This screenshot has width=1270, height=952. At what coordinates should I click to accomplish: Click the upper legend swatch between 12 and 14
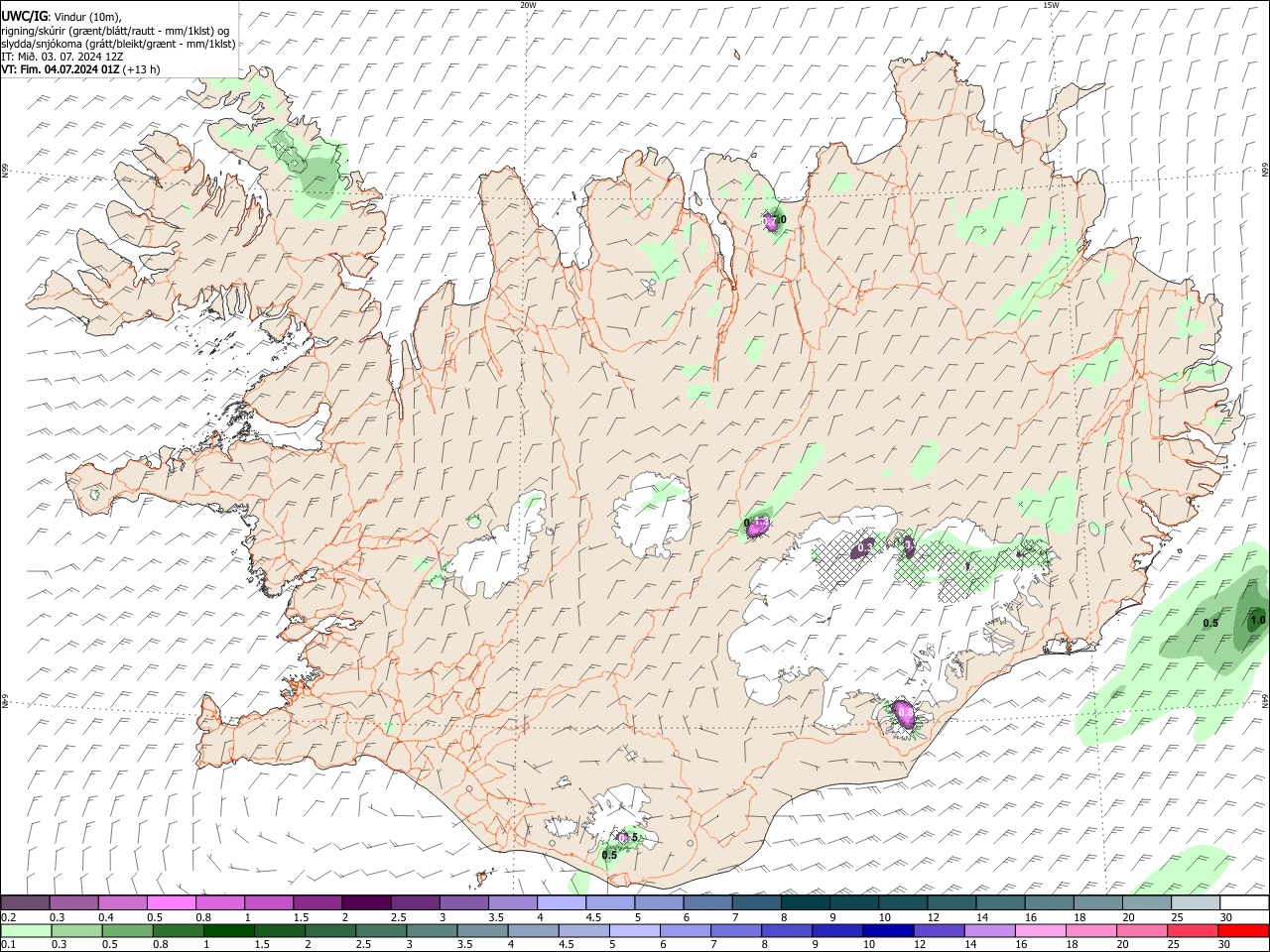pyautogui.click(x=952, y=903)
